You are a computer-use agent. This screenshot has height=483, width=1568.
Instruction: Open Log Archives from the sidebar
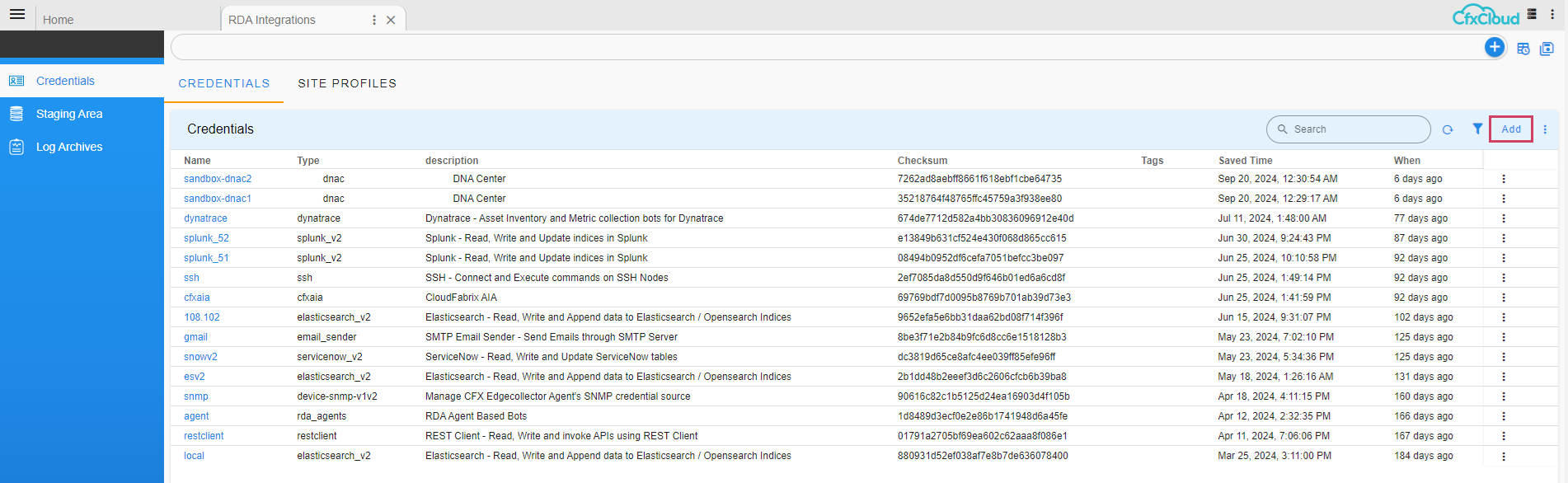69,147
